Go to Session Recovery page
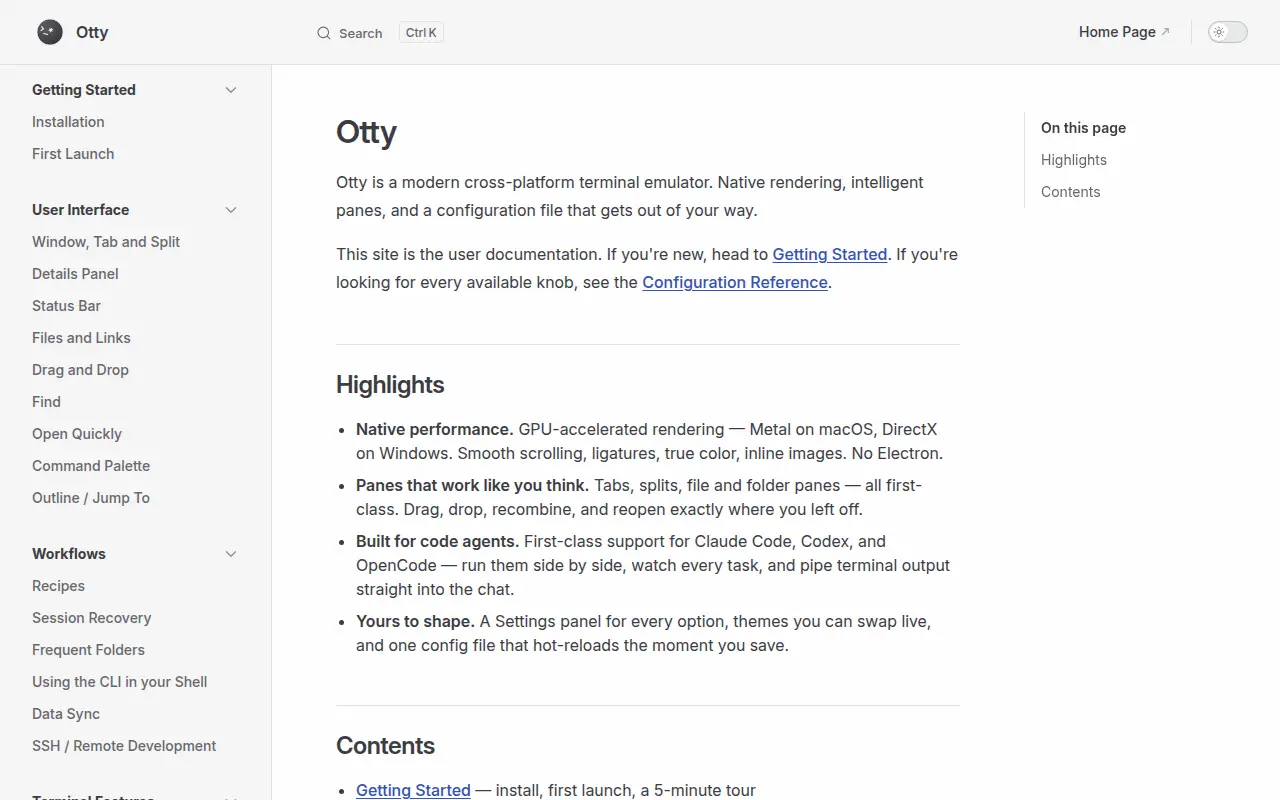1280x800 pixels. (x=92, y=618)
